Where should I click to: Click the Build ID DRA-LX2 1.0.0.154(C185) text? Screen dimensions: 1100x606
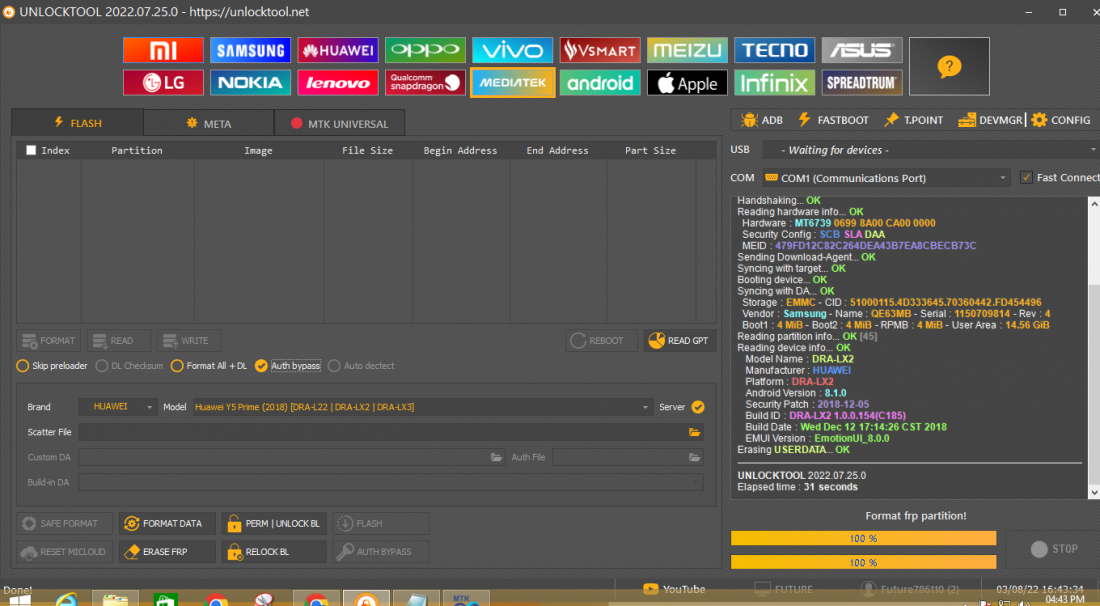(x=825, y=415)
